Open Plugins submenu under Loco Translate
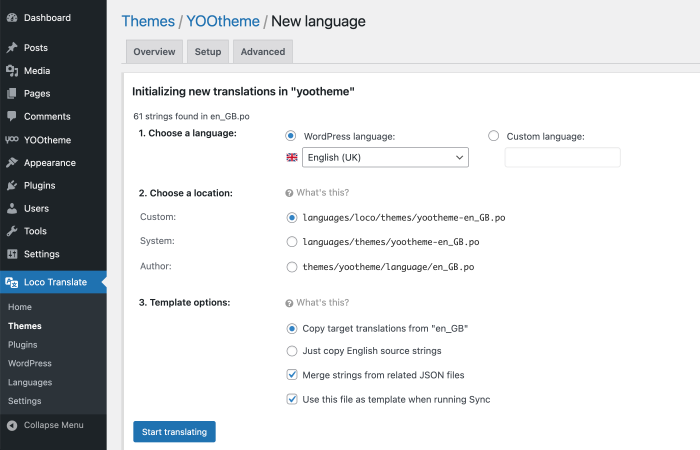The width and height of the screenshot is (700, 450). click(x=23, y=345)
